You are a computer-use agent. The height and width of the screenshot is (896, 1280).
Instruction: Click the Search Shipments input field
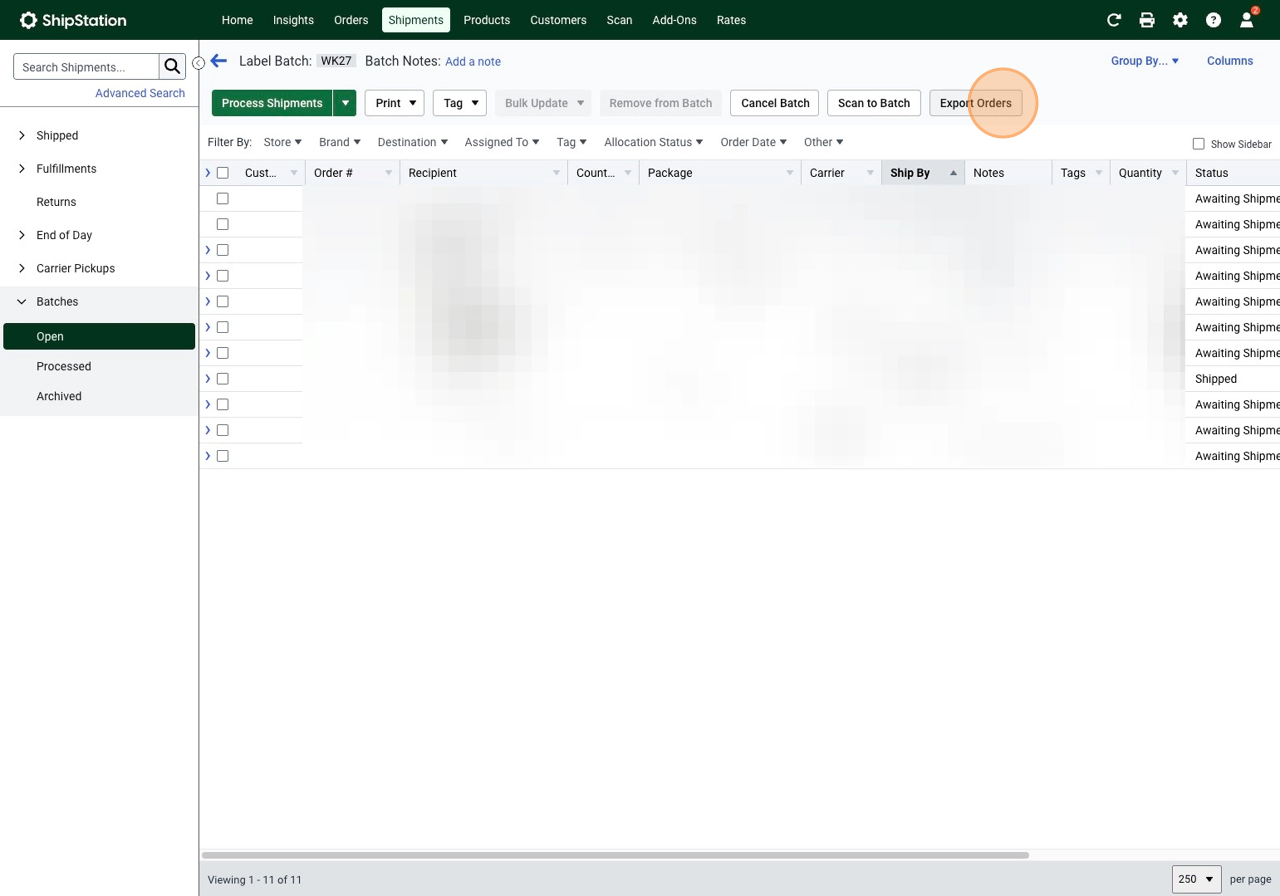(x=87, y=67)
